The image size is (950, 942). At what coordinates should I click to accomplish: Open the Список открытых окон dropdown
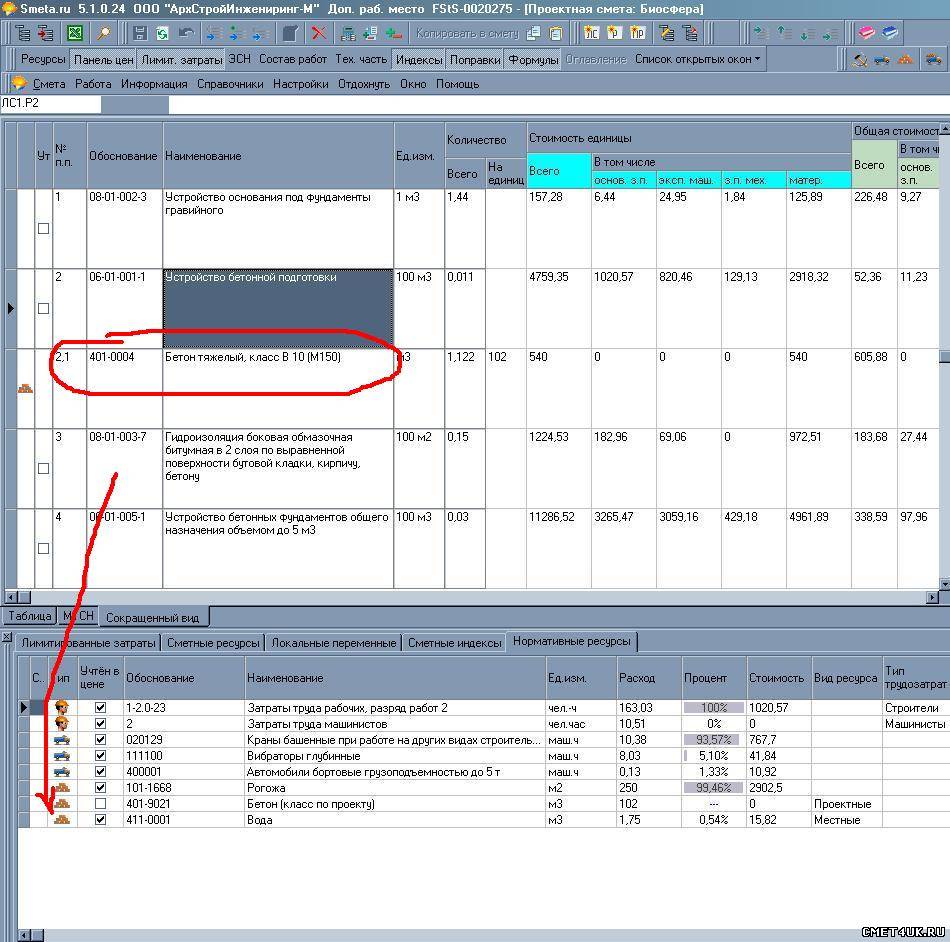(x=698, y=59)
